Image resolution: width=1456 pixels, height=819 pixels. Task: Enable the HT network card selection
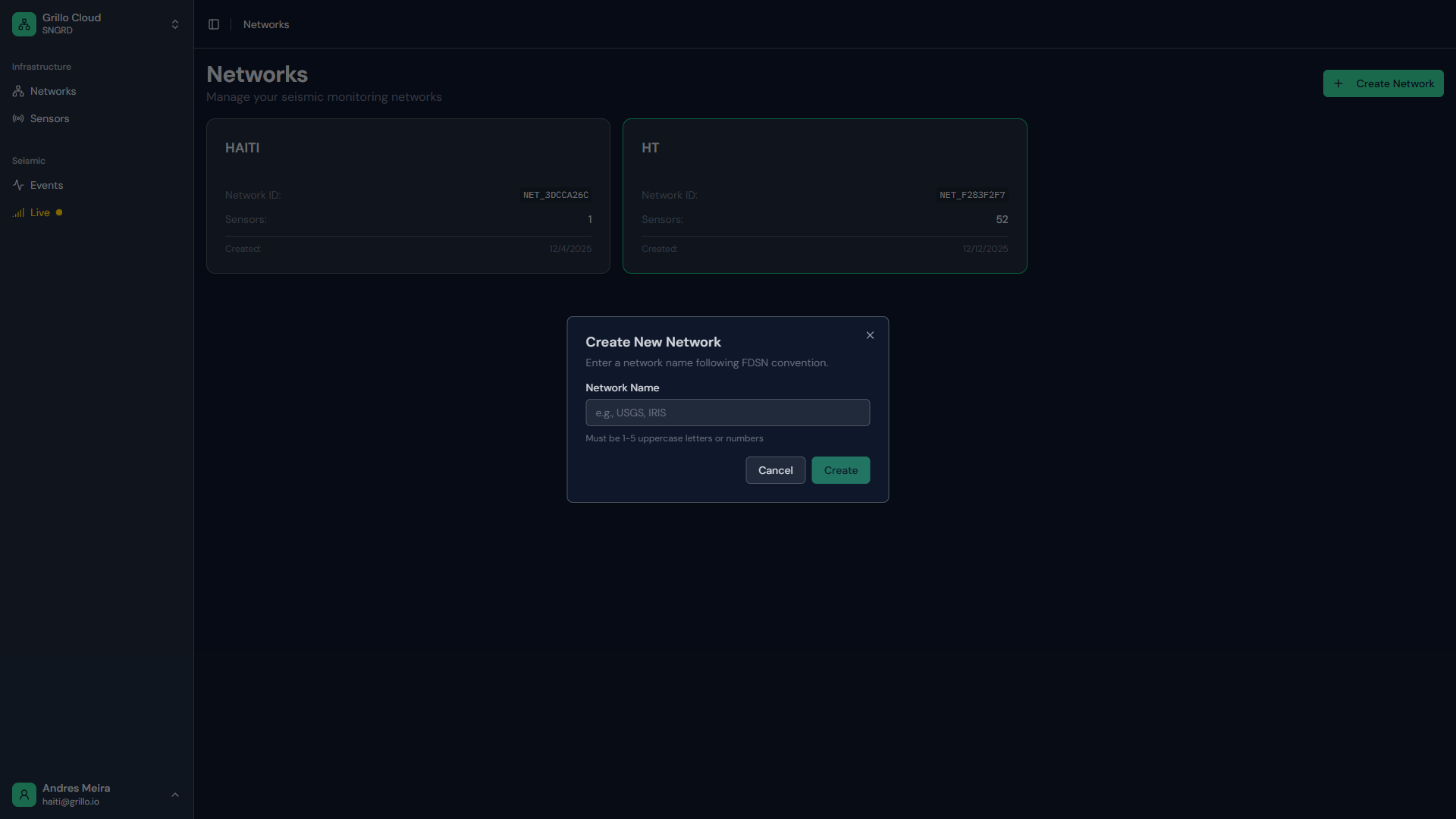[825, 196]
